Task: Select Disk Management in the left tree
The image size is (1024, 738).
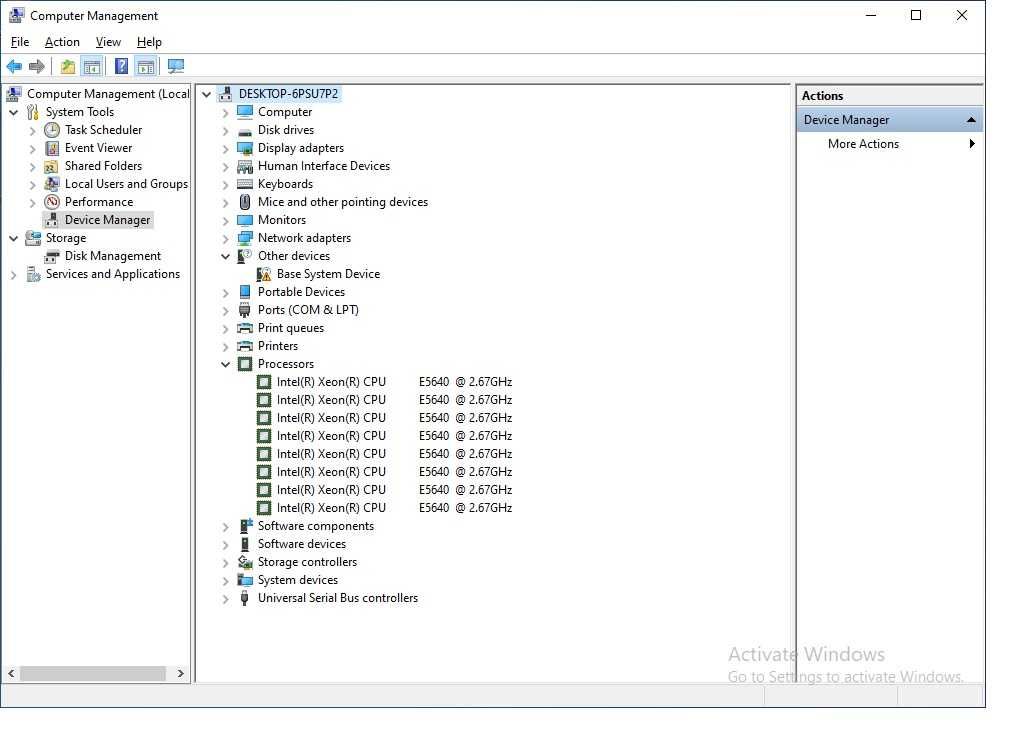Action: tap(112, 256)
